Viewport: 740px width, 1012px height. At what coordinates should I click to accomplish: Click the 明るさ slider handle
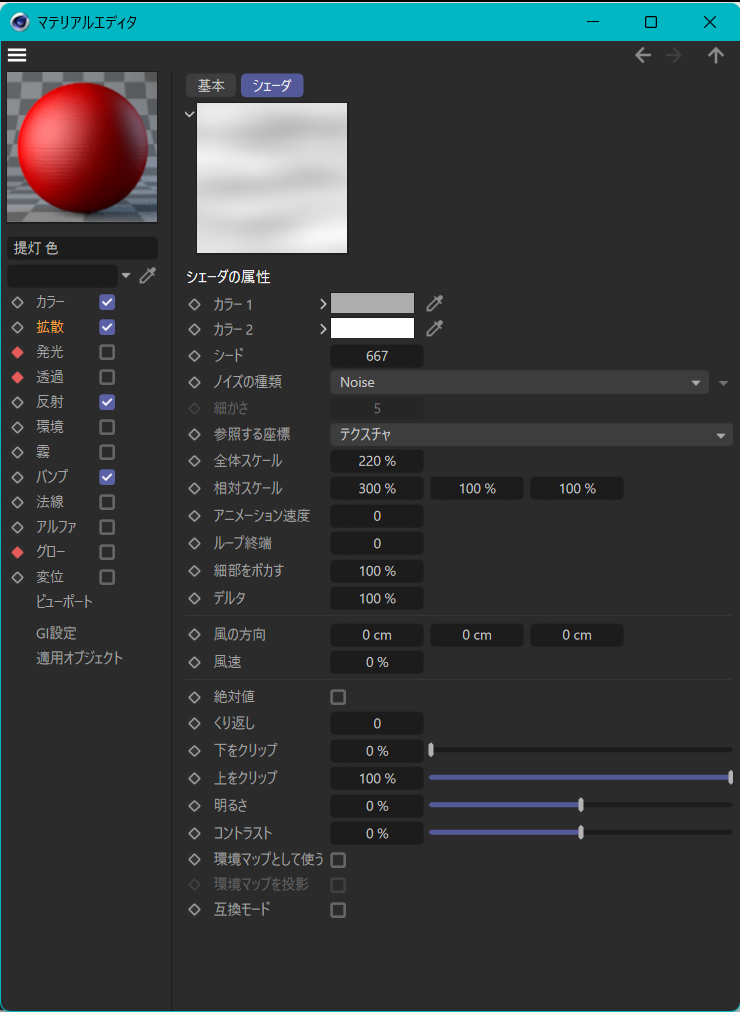pos(581,805)
